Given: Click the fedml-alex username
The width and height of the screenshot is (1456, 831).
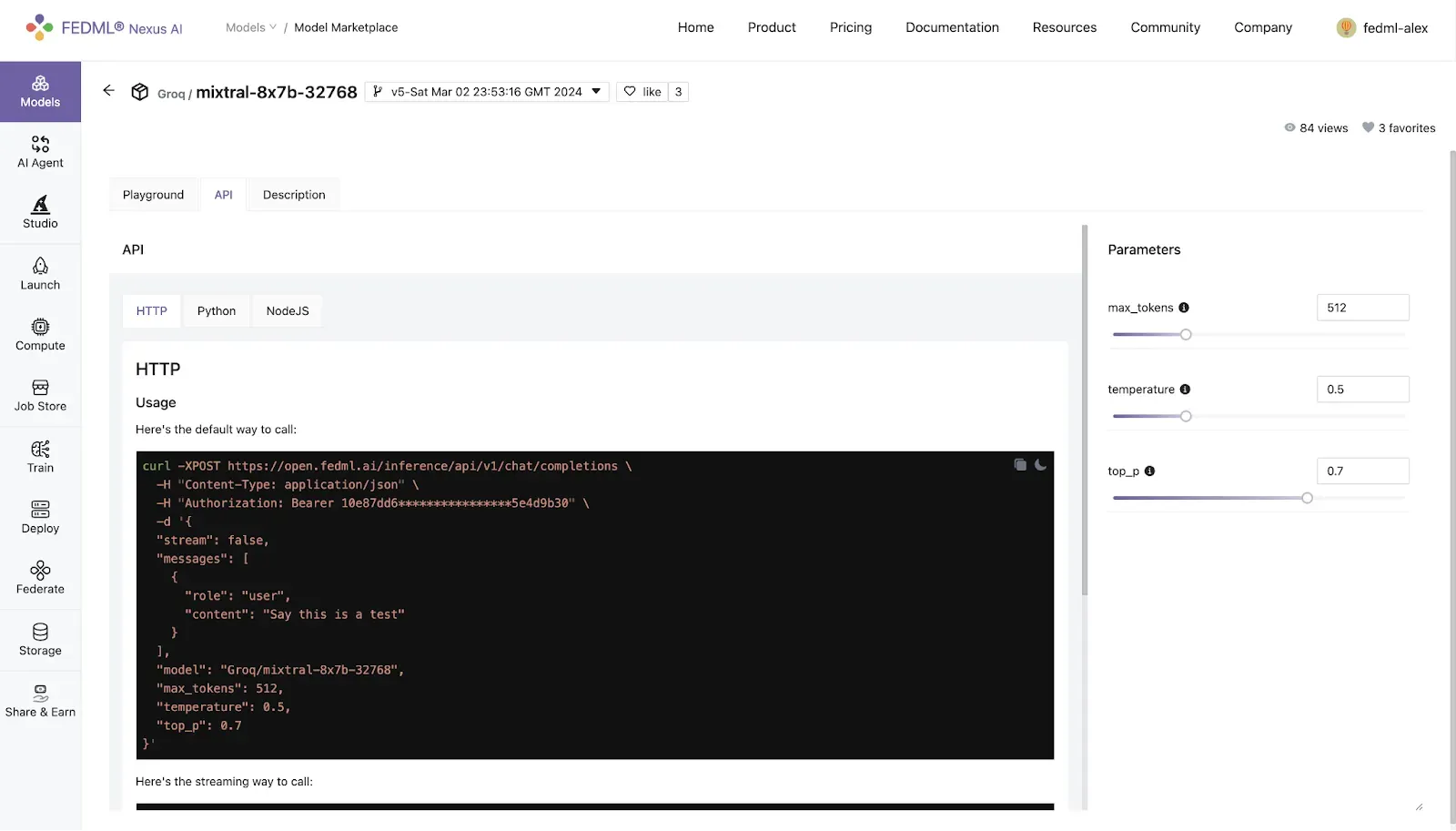Looking at the screenshot, I should coord(1395,28).
